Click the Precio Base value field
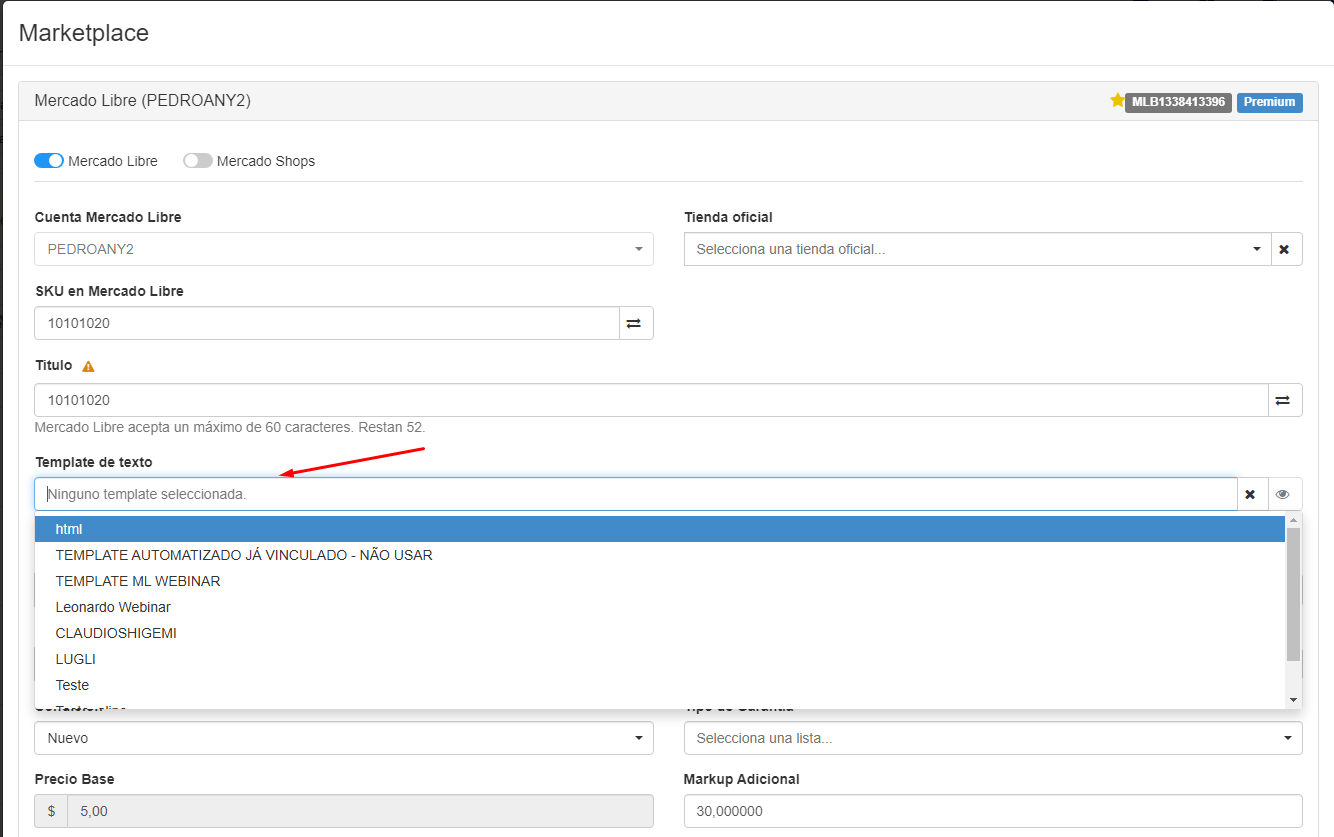 (360, 812)
